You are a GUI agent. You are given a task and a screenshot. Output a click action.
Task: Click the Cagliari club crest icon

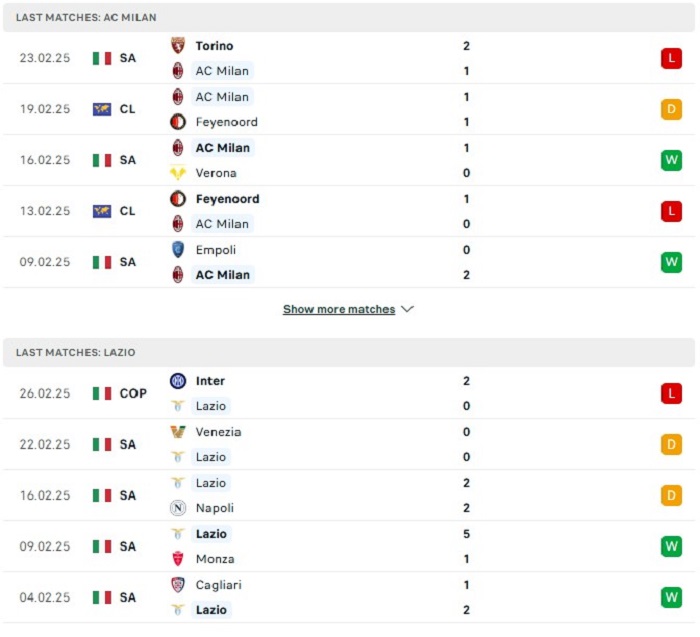(x=178, y=585)
